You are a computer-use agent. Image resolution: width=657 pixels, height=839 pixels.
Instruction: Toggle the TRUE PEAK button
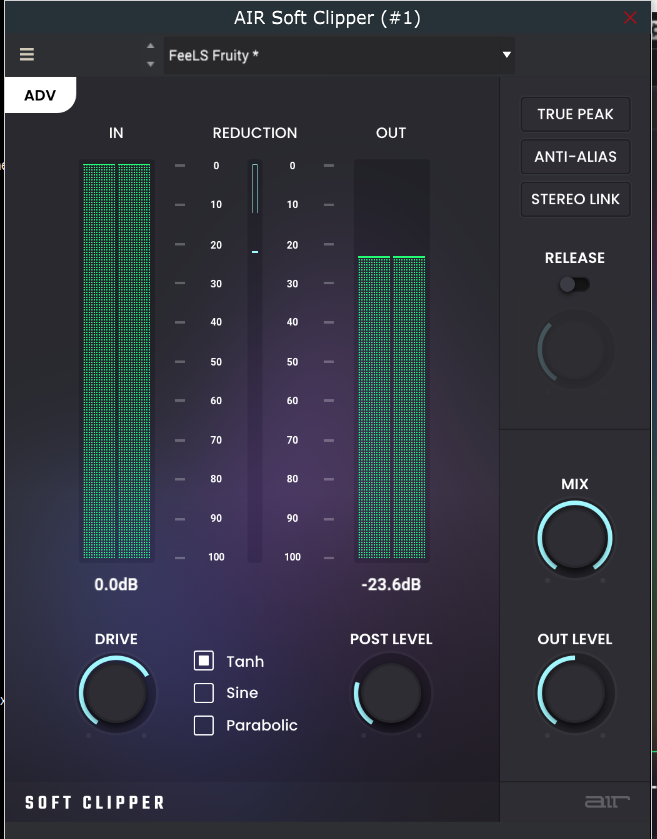coord(575,114)
